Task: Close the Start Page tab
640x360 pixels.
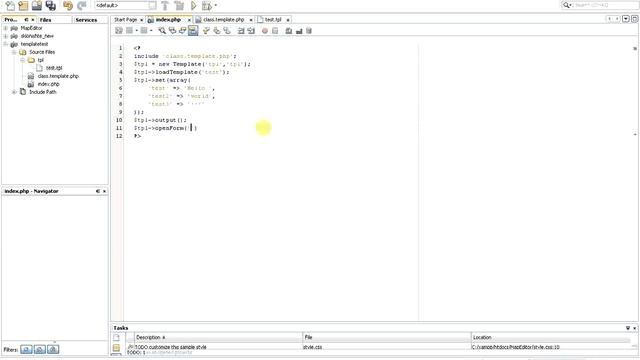Action: 141,20
